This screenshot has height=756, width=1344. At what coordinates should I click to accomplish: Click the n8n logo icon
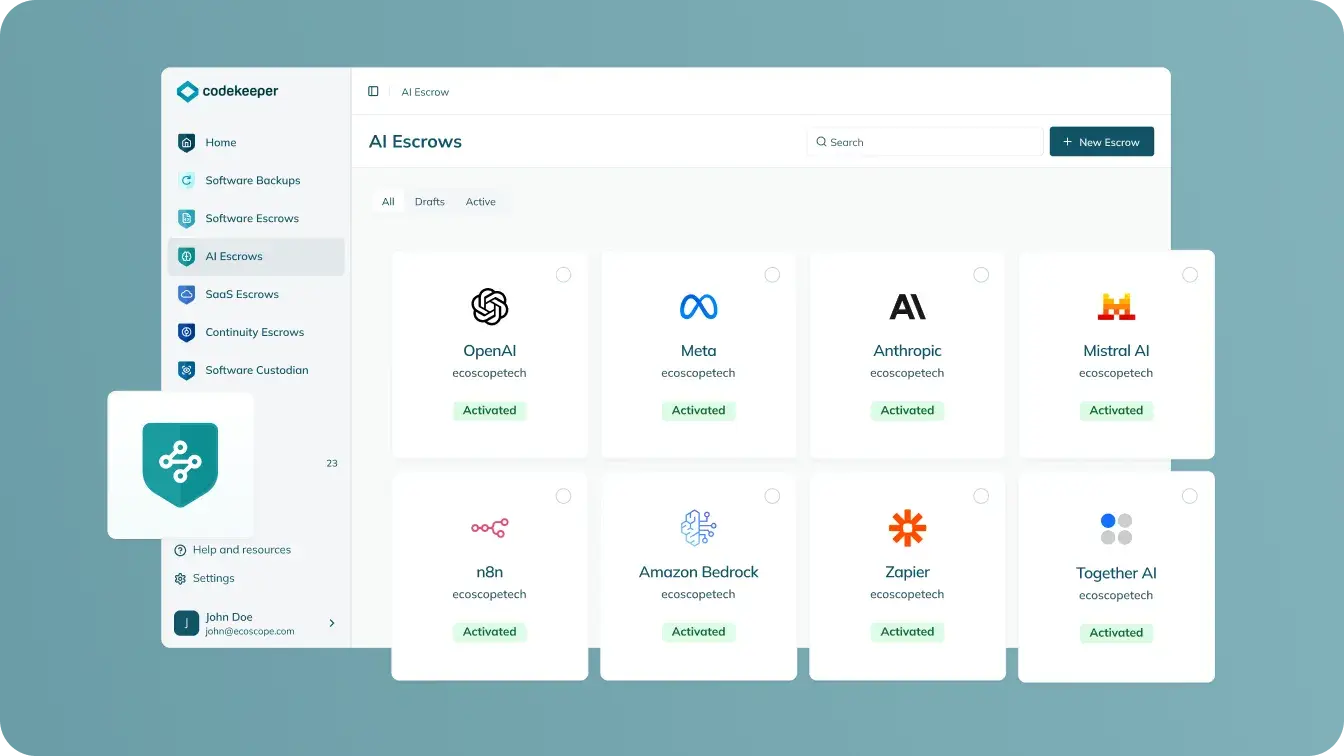tap(490, 527)
